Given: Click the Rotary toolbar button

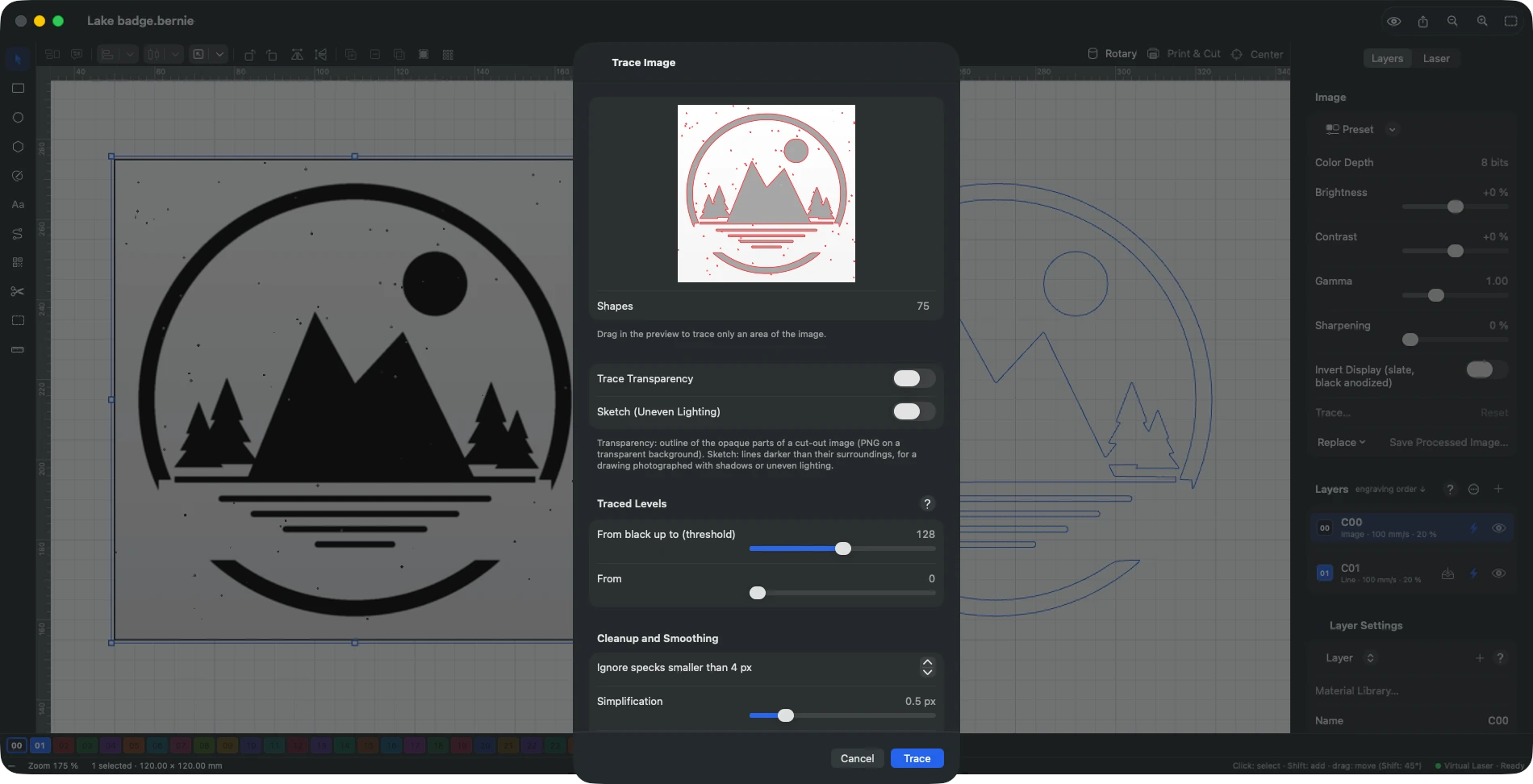Looking at the screenshot, I should point(1112,54).
